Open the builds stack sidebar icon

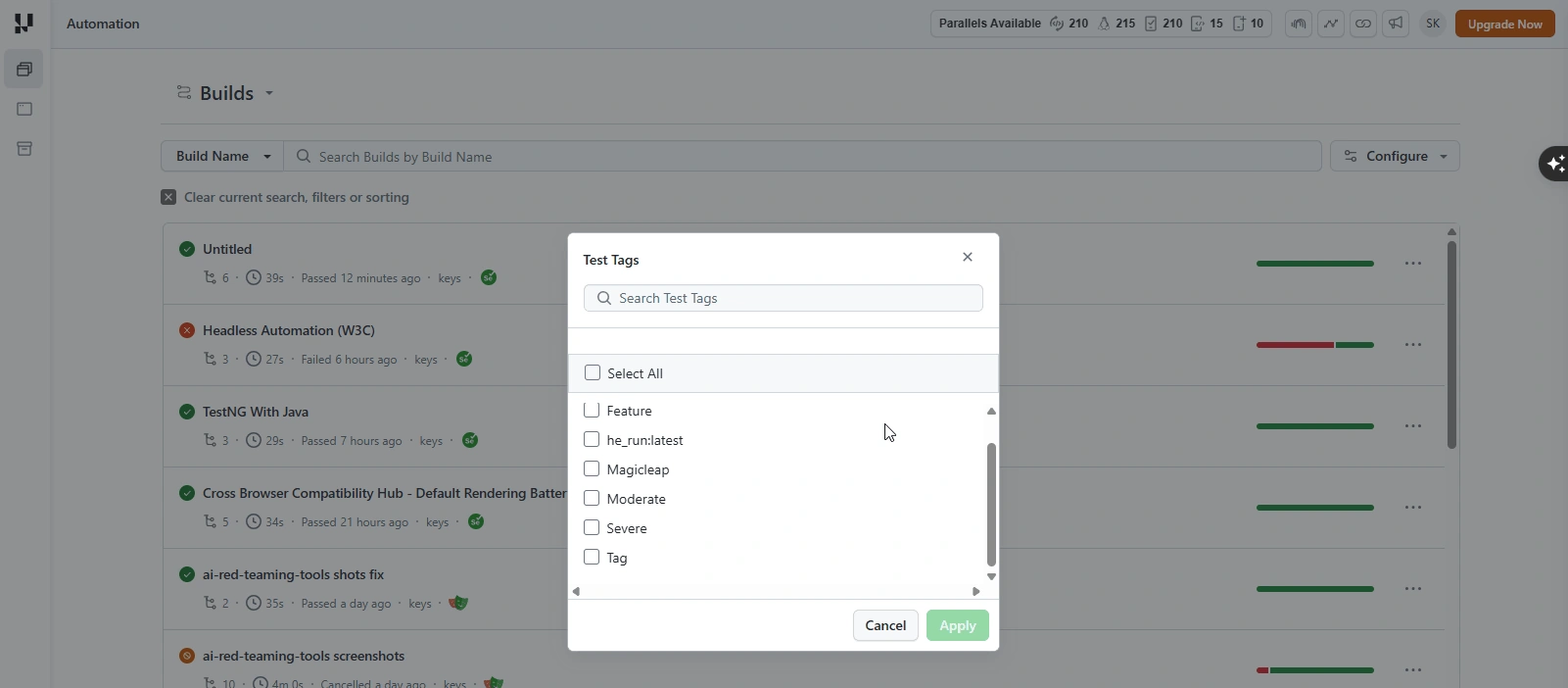pos(24,70)
